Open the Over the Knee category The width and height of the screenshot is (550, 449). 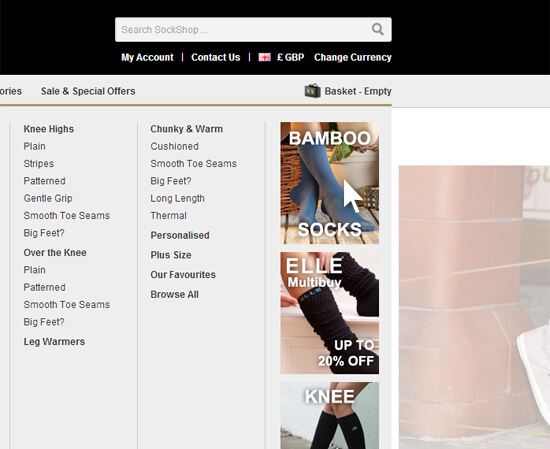pos(55,253)
